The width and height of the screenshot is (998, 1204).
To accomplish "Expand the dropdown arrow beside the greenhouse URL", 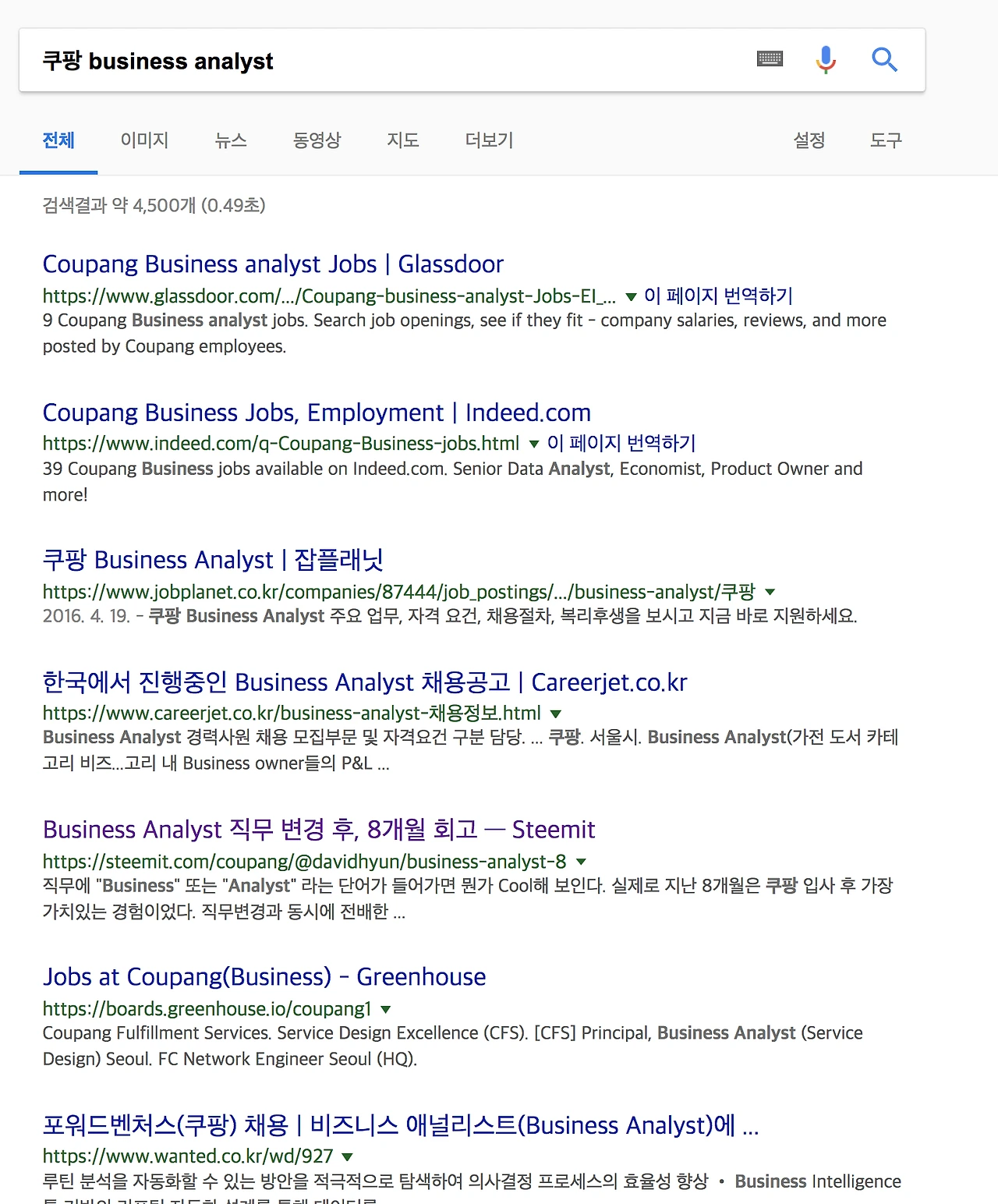I will pyautogui.click(x=385, y=1009).
